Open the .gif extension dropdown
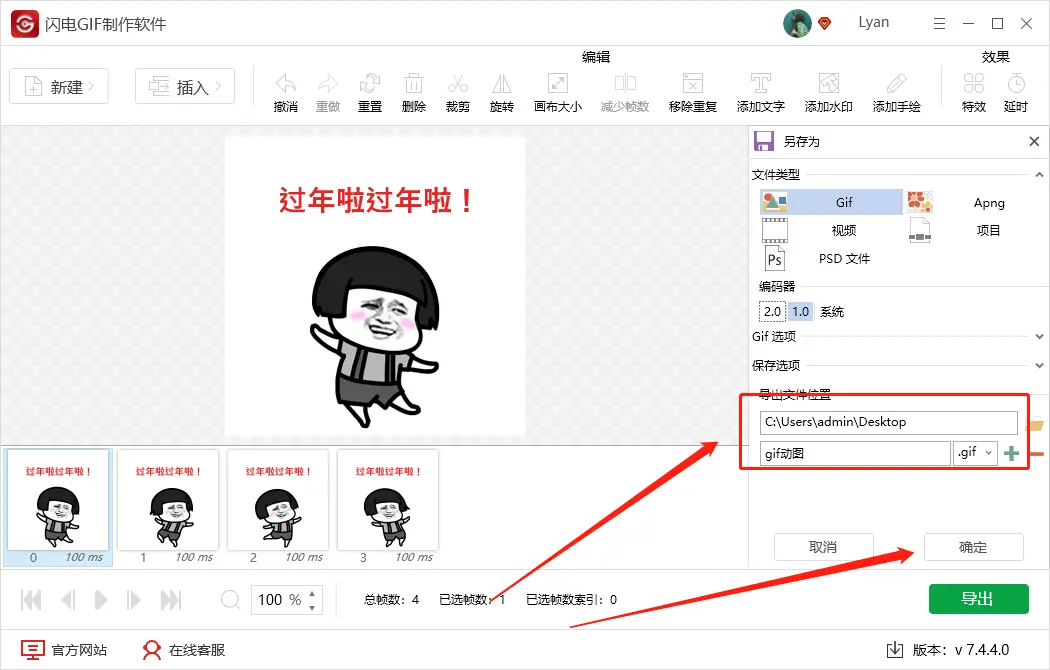 (976, 453)
